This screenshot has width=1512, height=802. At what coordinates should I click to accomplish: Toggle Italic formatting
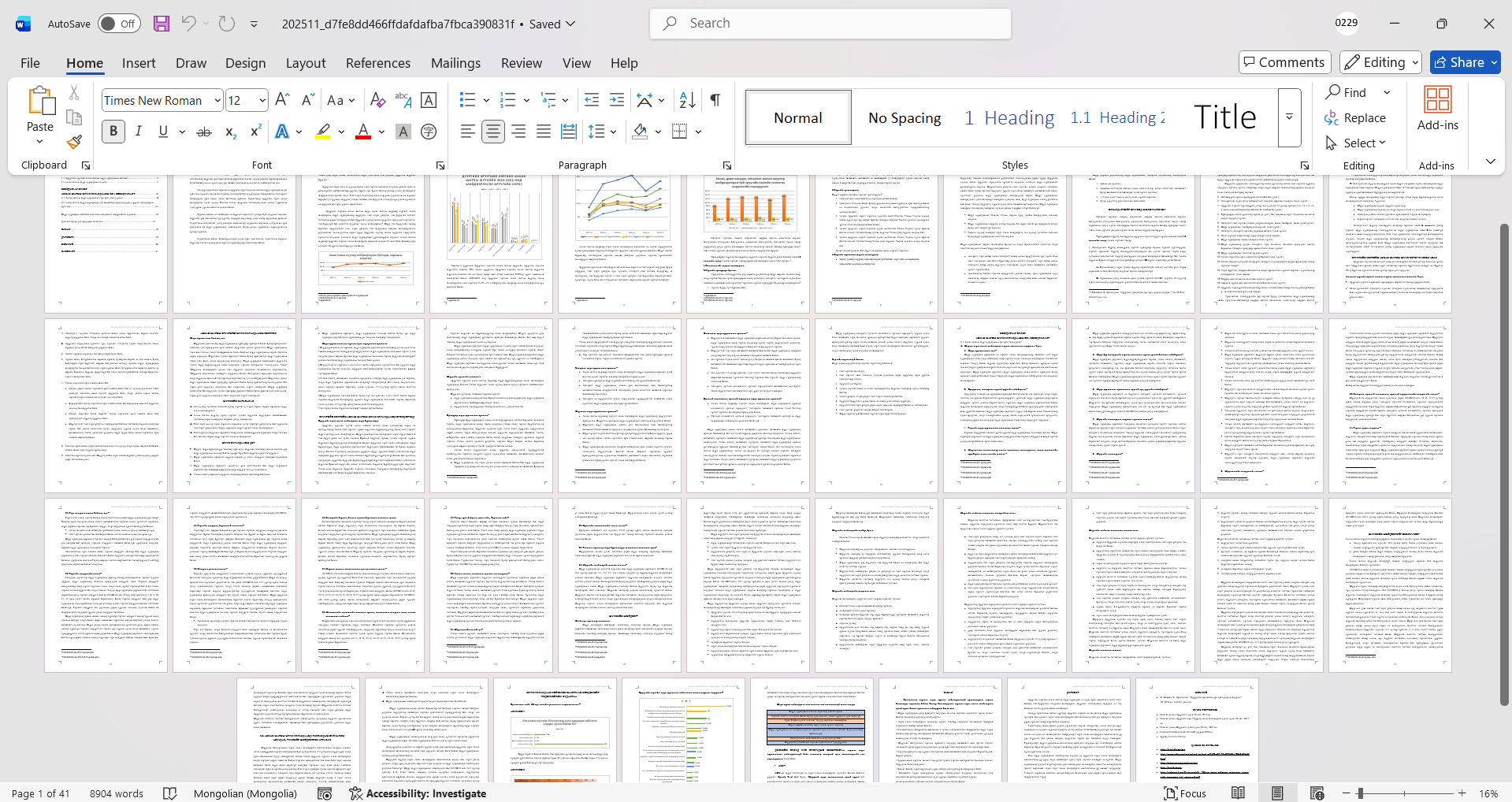(139, 132)
